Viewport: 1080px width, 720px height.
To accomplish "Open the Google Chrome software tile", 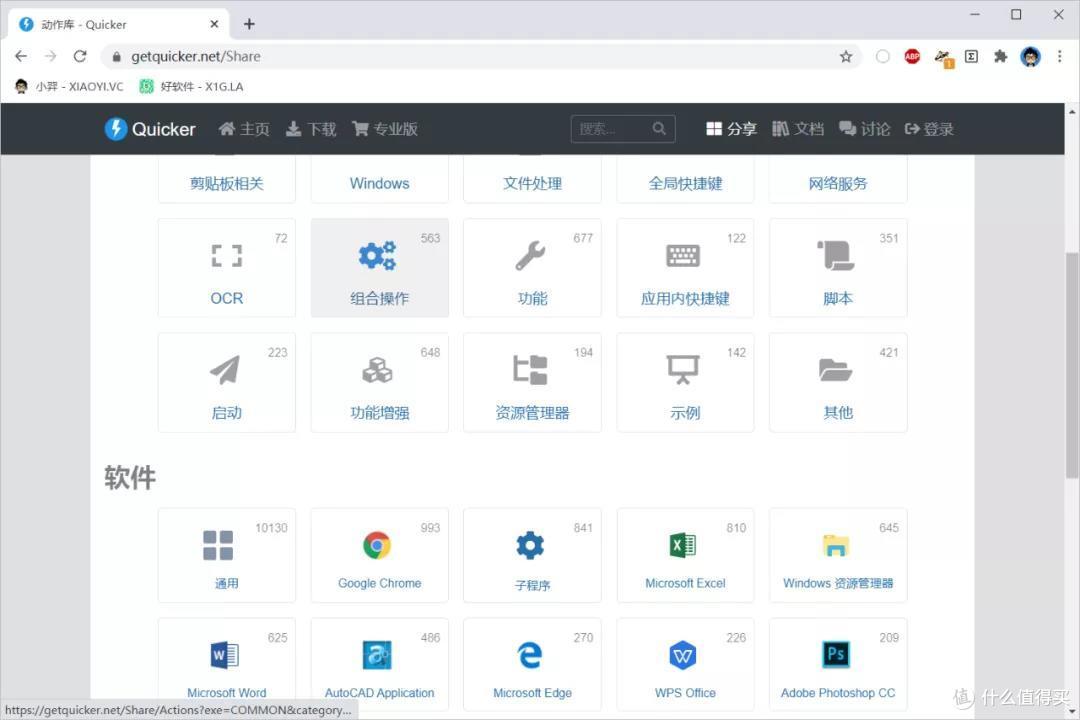I will pos(380,555).
